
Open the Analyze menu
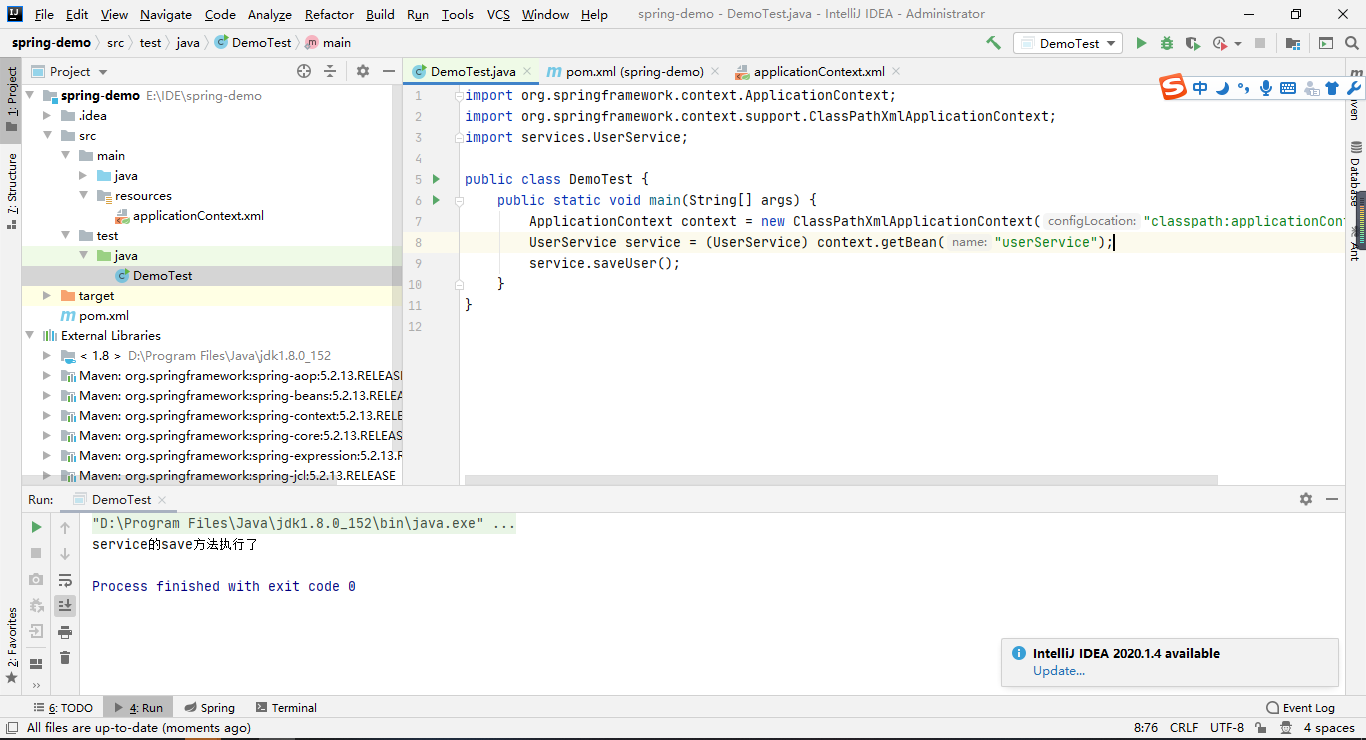point(269,14)
